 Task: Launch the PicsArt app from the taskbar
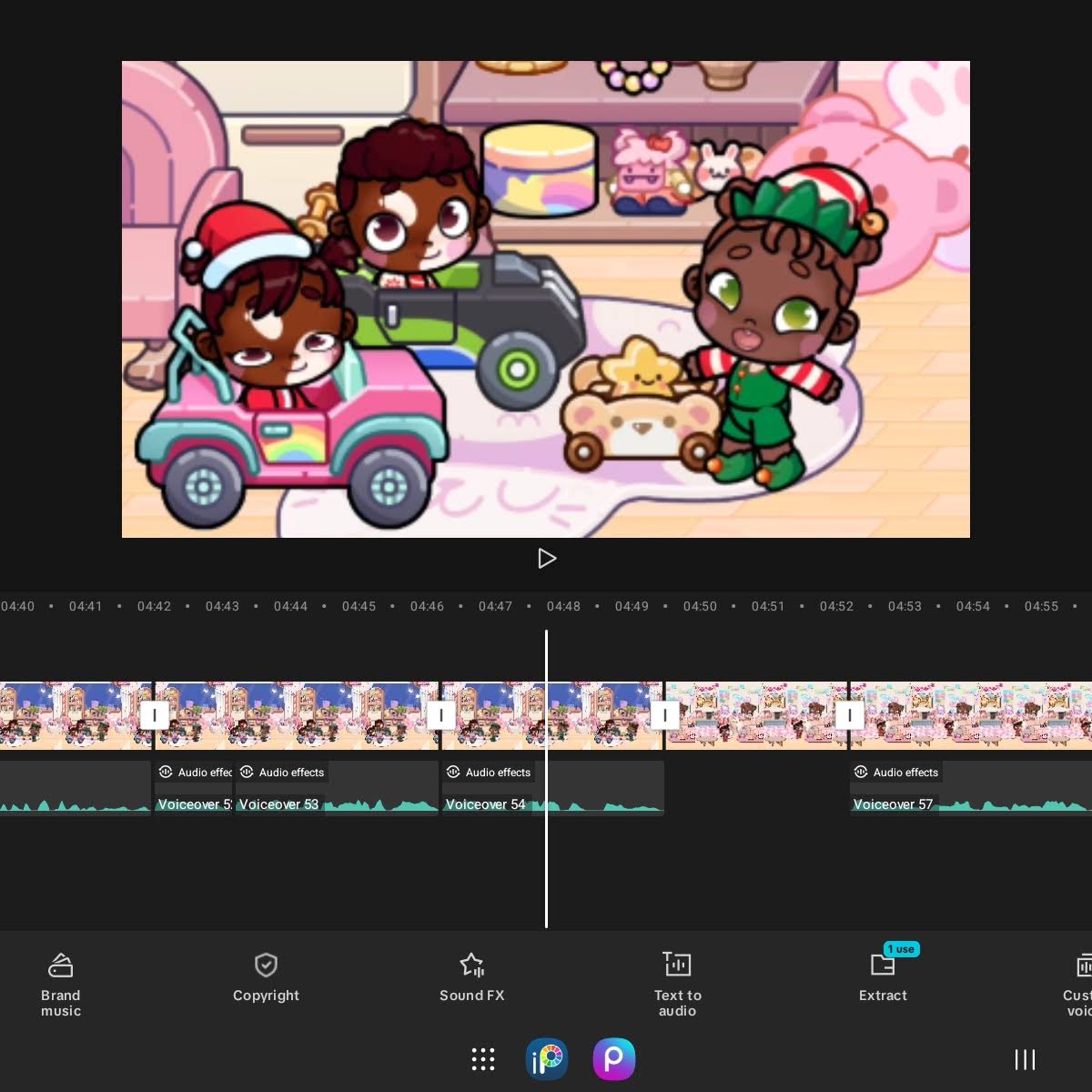[614, 1059]
